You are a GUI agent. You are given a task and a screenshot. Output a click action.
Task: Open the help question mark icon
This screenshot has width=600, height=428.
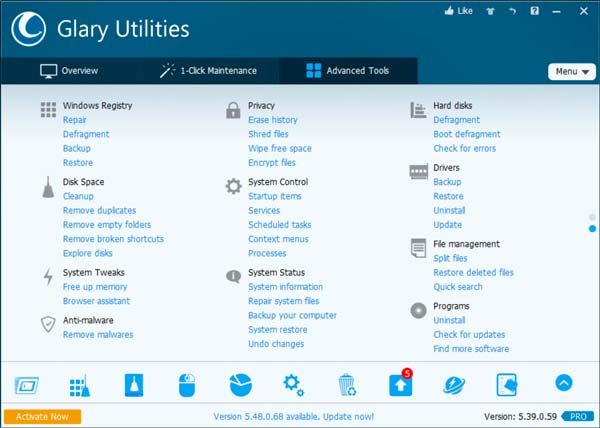[535, 11]
